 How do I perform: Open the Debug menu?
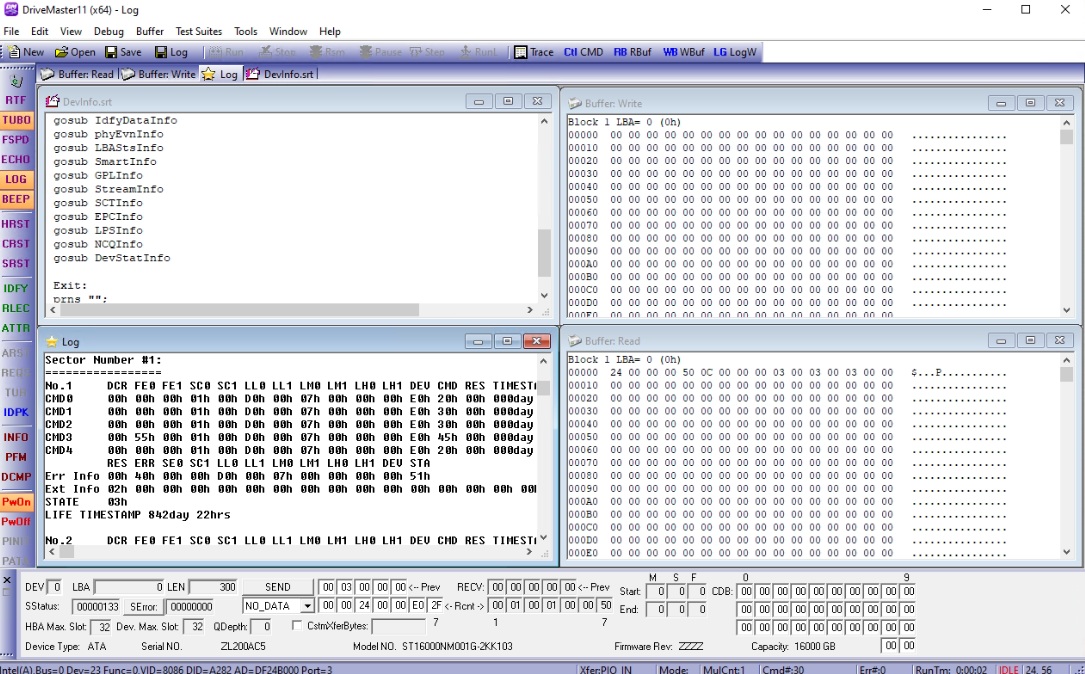tap(109, 31)
